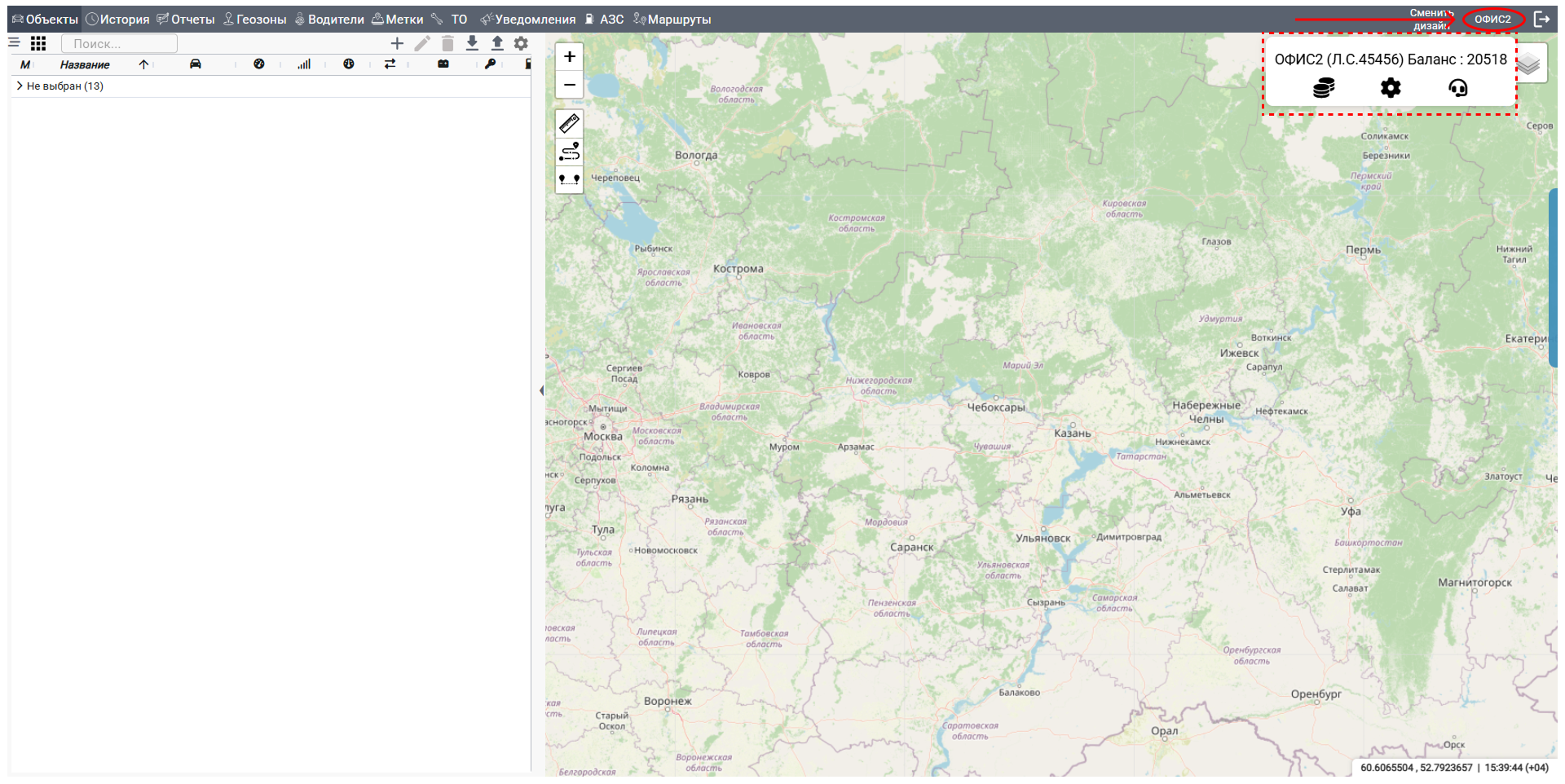Click the ruler distance measurement tool
Image resolution: width=1565 pixels, height=784 pixels.
[x=569, y=123]
